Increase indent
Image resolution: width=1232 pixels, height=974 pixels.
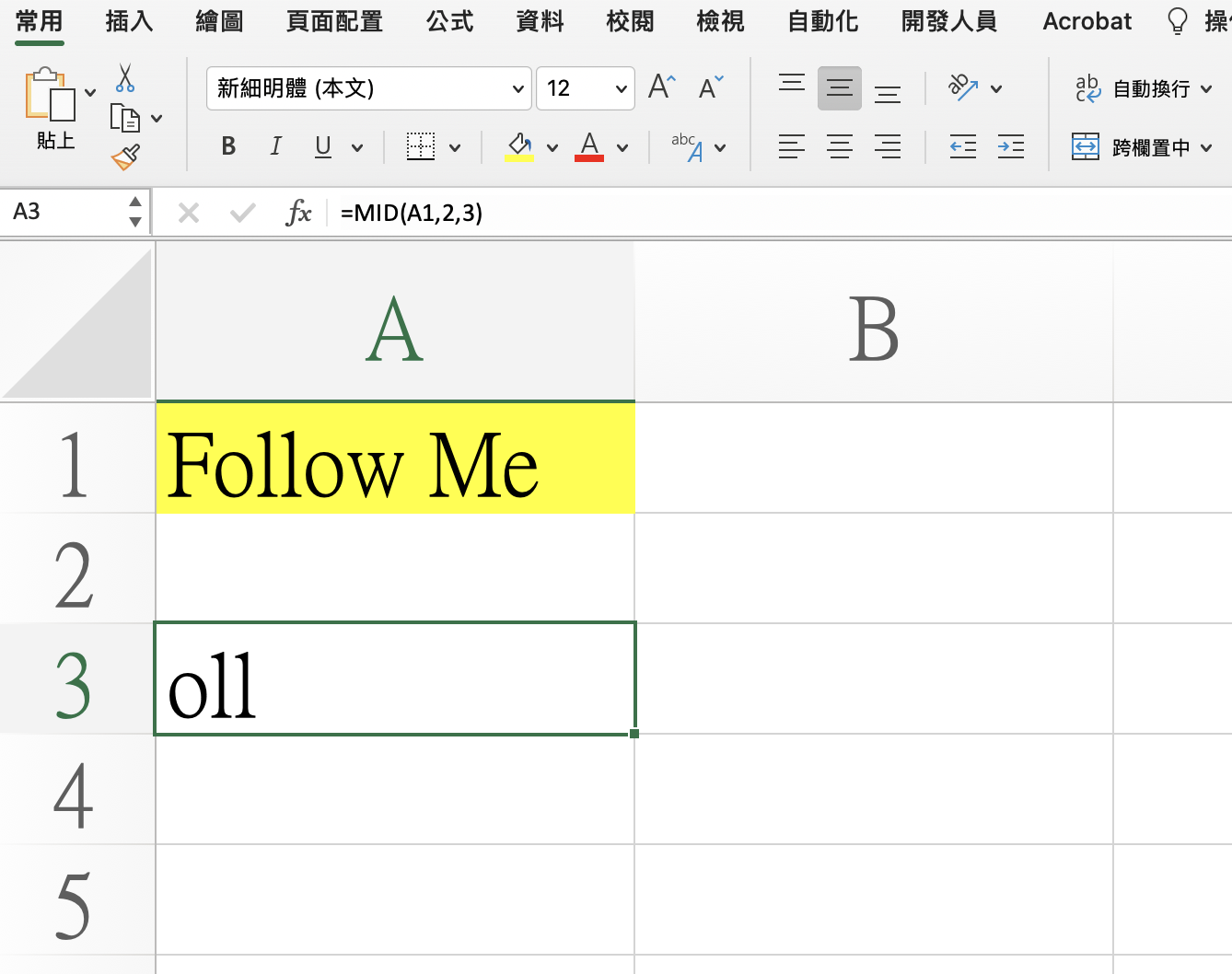point(1011,146)
